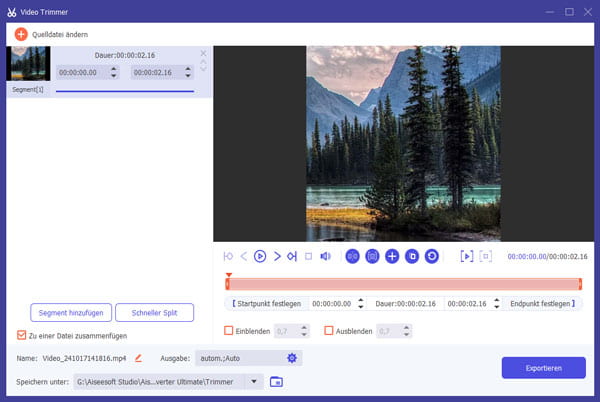Enable the Einblenden checkbox
The image size is (600, 402).
coord(229,330)
